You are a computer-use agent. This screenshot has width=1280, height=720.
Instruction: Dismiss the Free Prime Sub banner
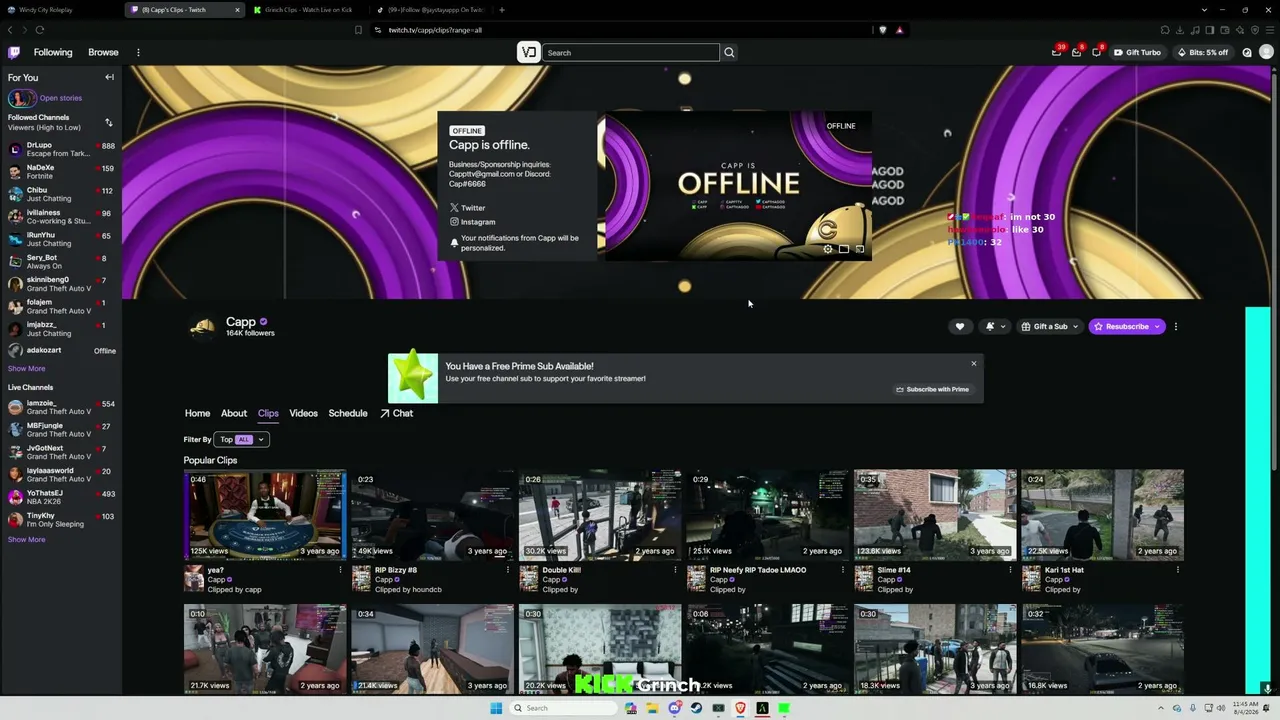click(973, 363)
